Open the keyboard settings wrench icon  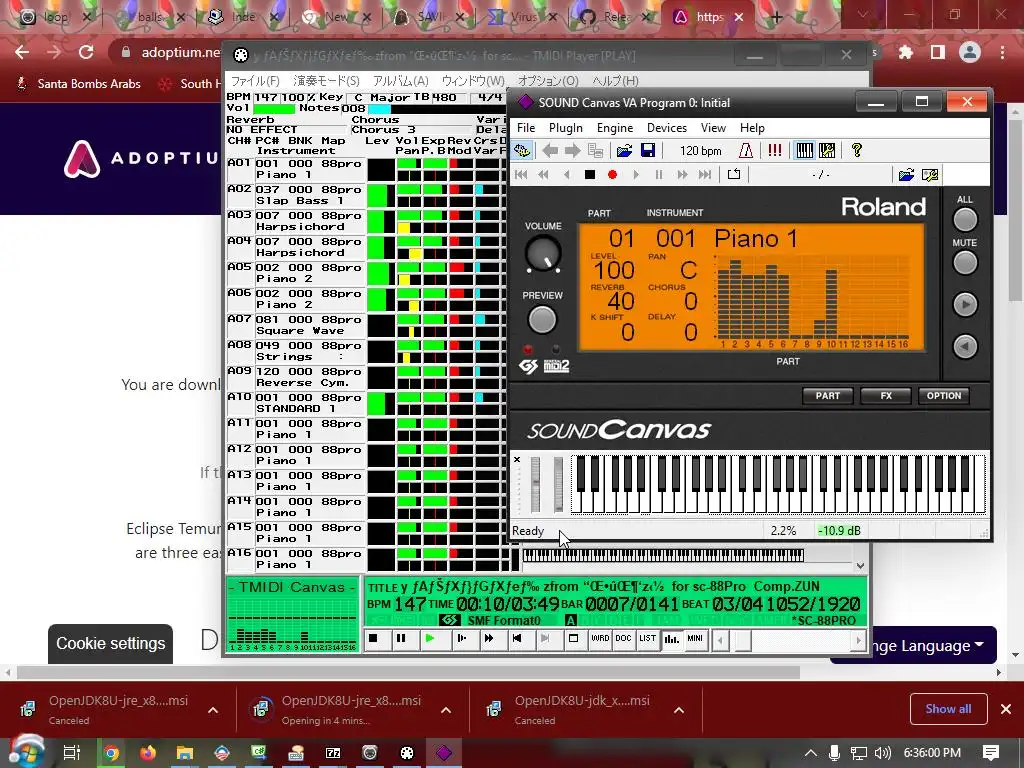827,151
